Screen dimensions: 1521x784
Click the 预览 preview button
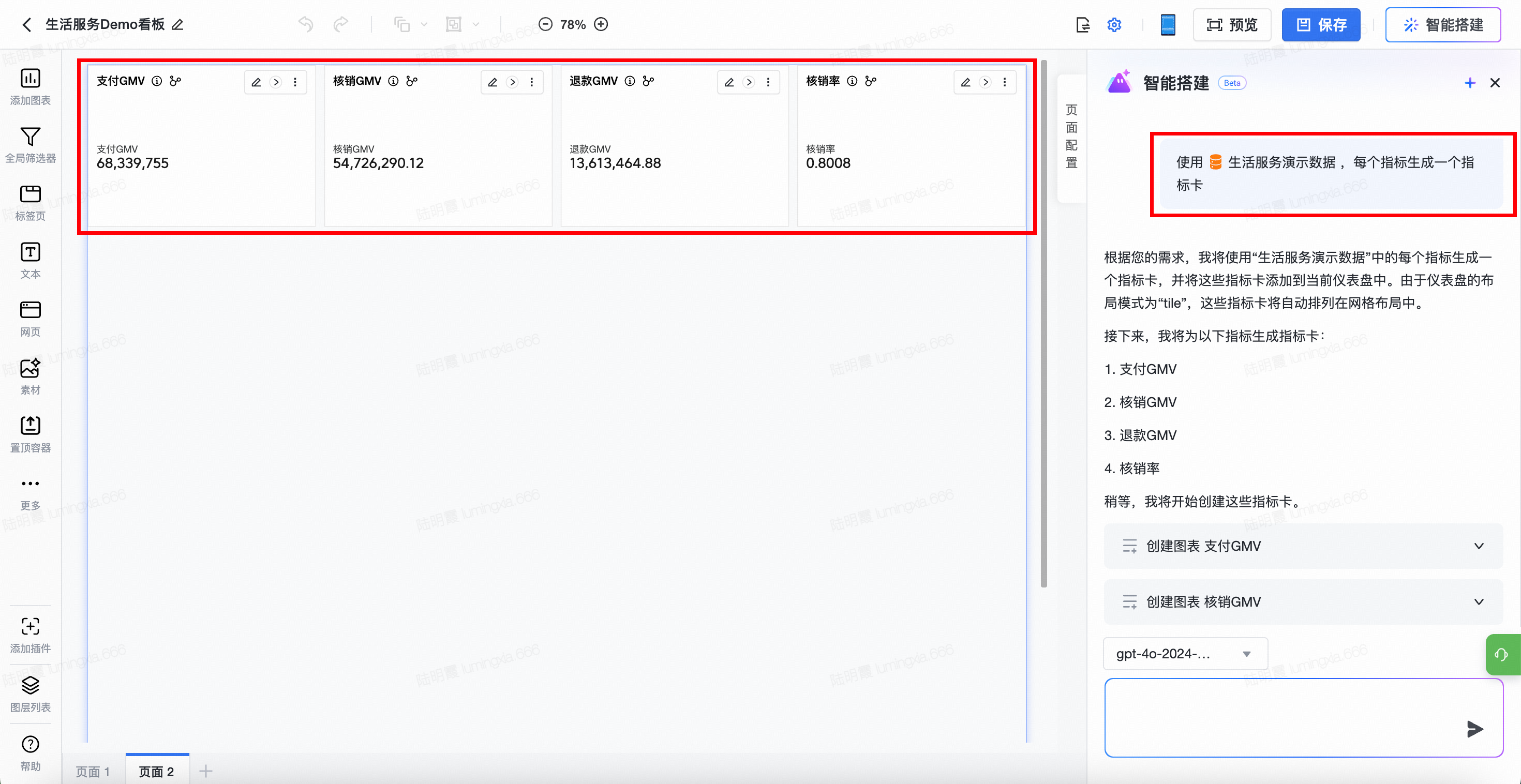[1232, 25]
